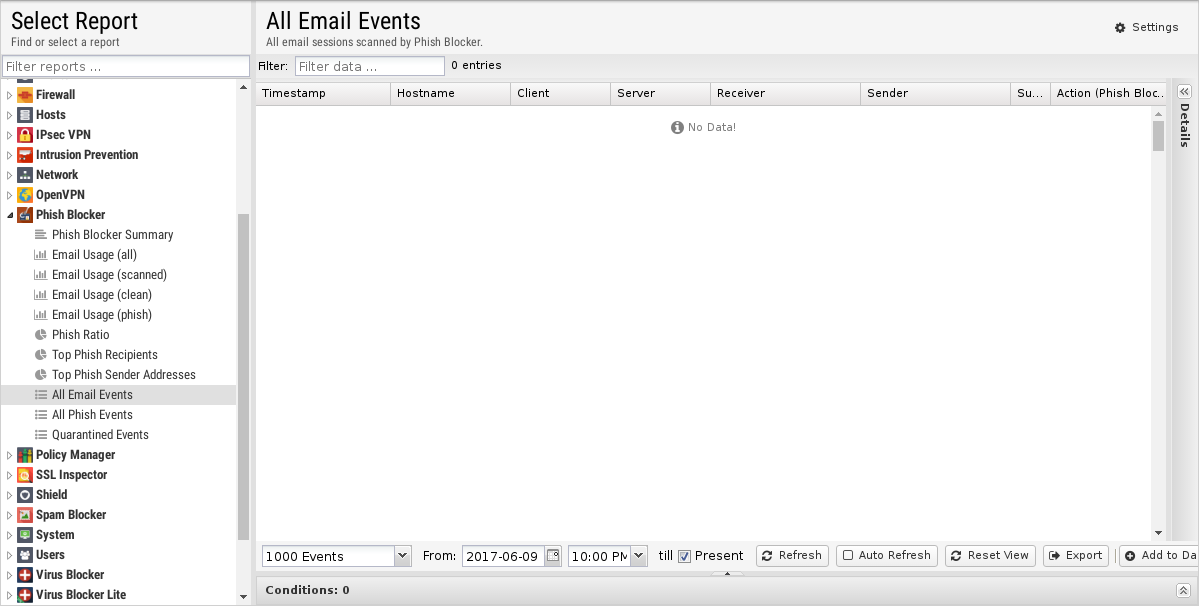Click the OpenVPN globe icon
Screen dimensions: 1199x606
point(24,195)
